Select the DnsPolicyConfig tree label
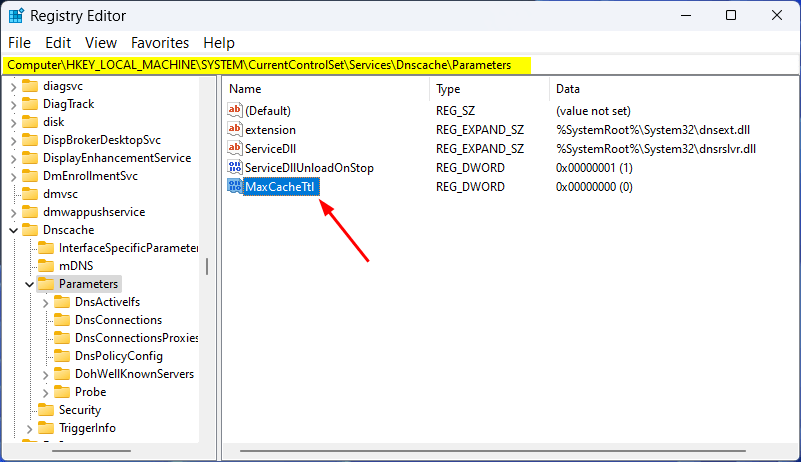Viewport: 801px width, 462px height. [119, 356]
